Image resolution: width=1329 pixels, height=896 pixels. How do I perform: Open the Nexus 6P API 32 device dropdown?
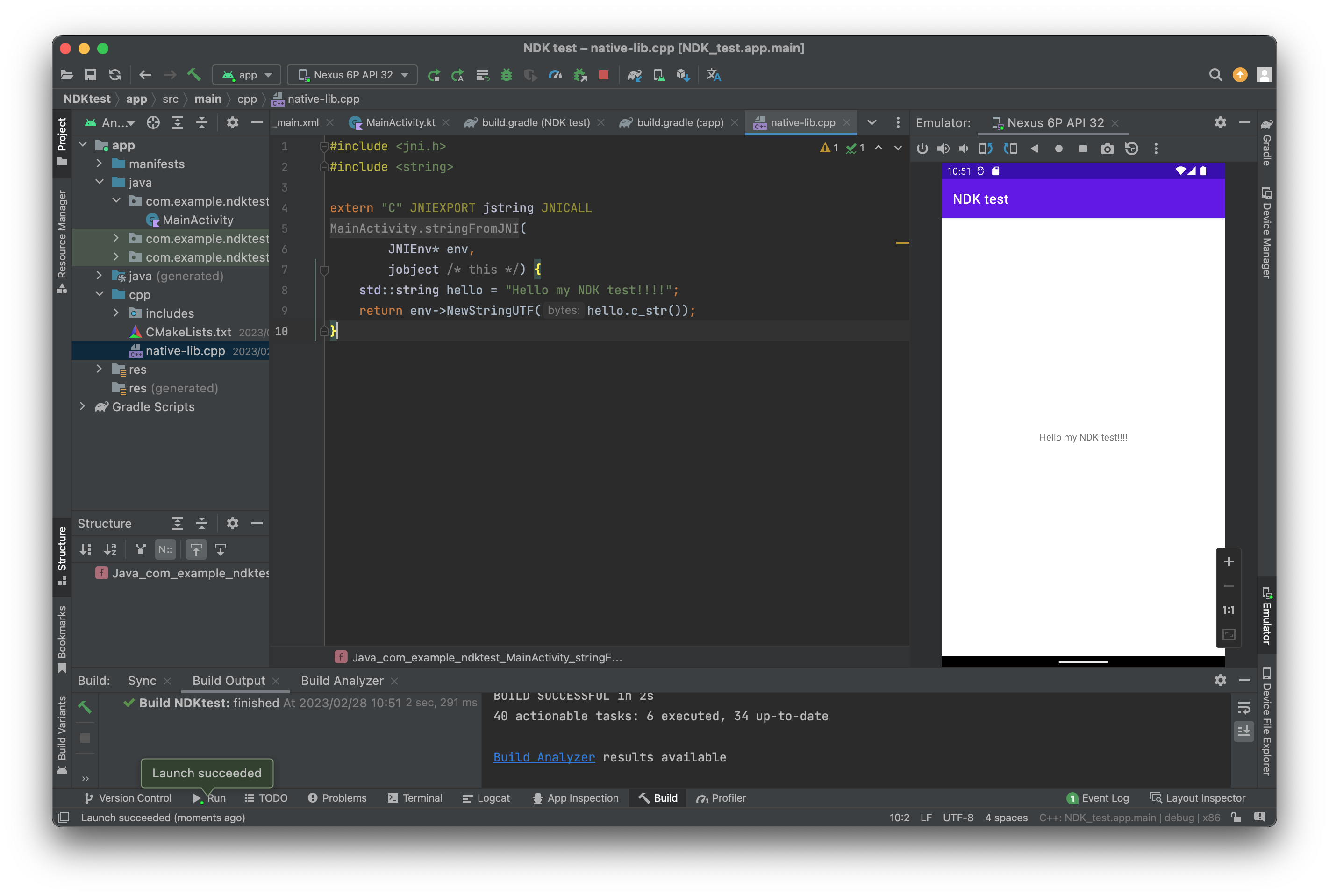point(353,75)
